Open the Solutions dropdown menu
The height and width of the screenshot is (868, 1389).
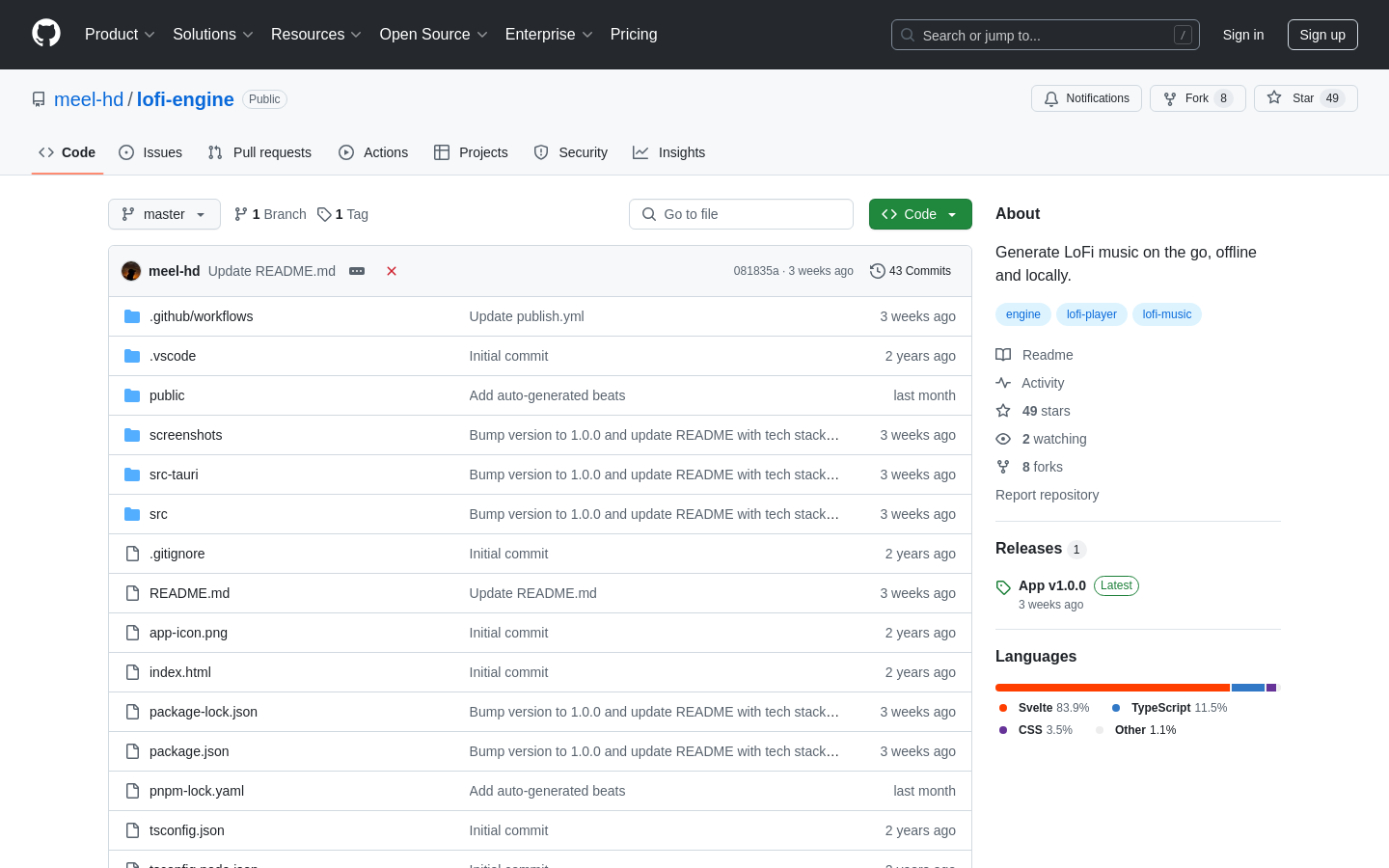(x=213, y=35)
